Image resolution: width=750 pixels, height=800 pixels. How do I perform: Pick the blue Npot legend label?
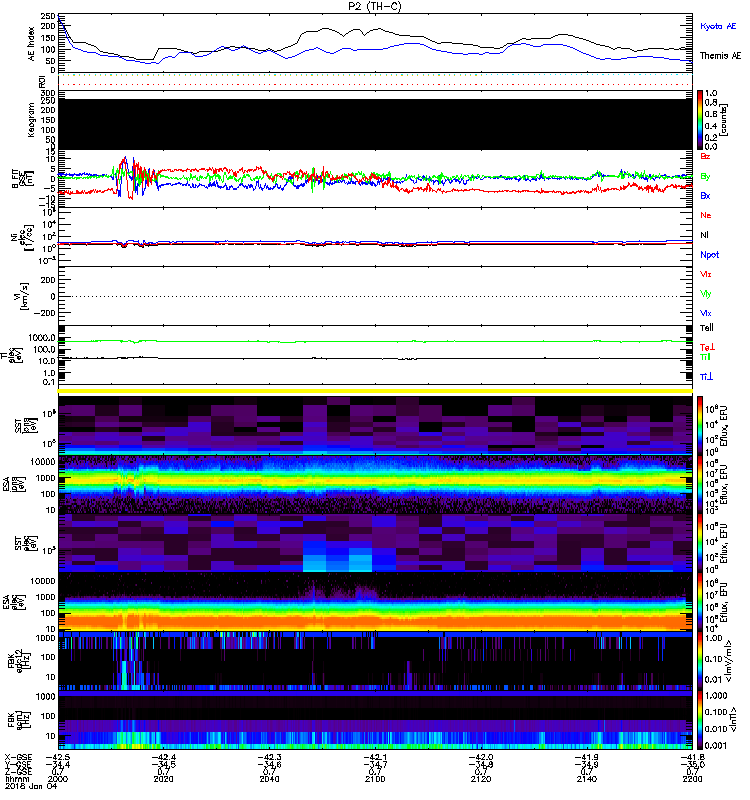709,255
